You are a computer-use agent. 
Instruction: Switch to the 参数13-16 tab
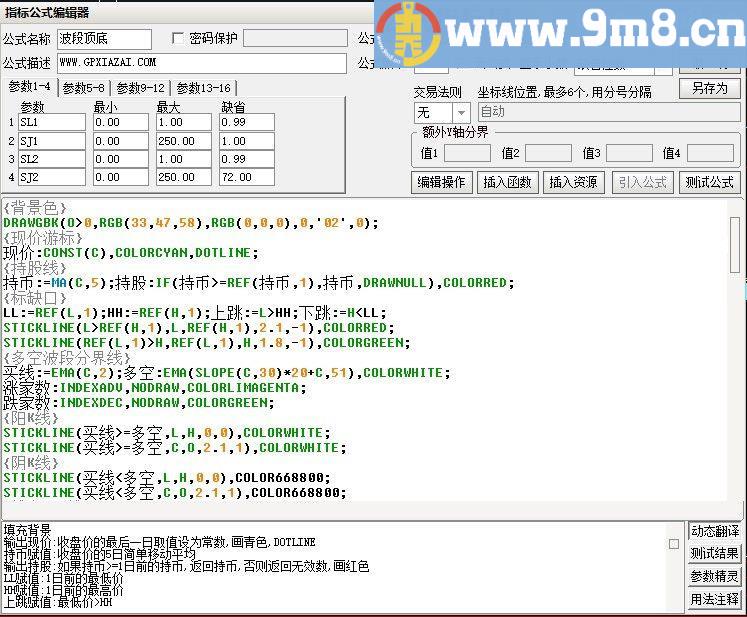pos(203,88)
